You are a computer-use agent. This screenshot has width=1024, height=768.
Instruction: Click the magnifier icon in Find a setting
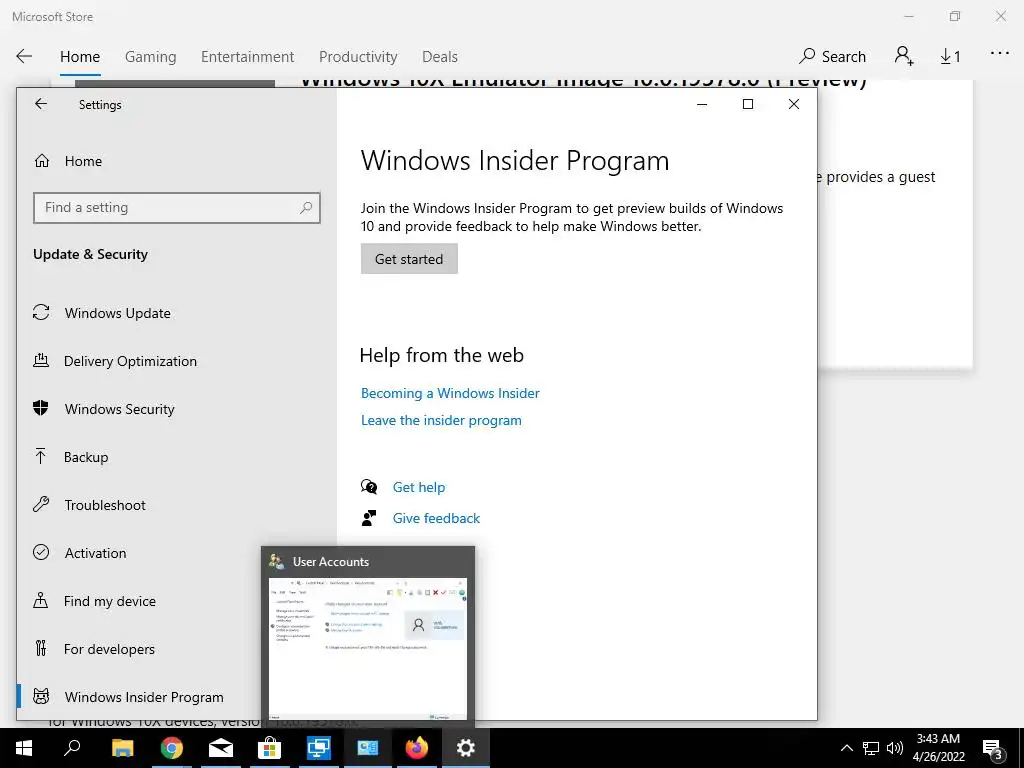tap(306, 208)
